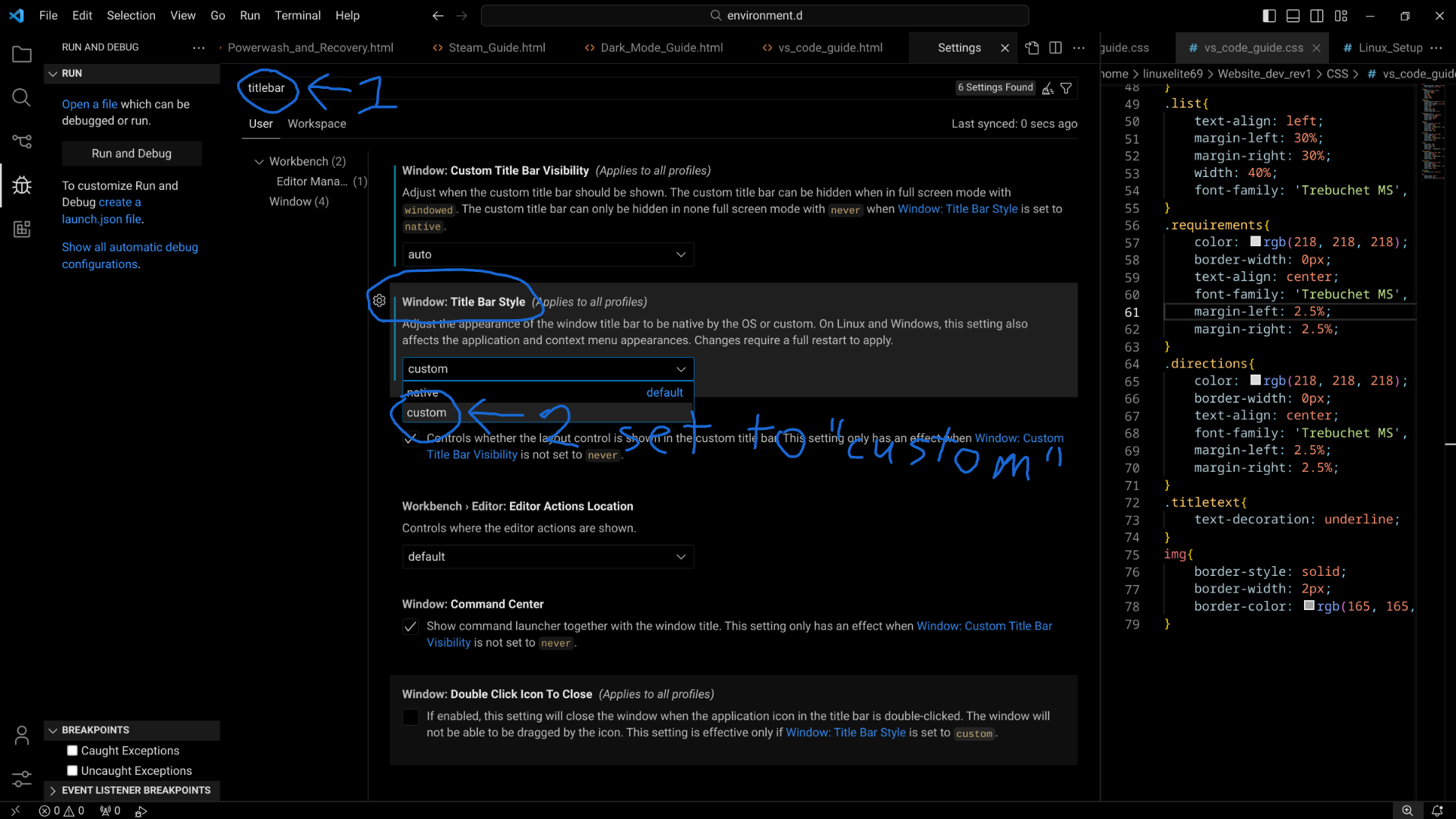Go back with the navigation arrow
The width and height of the screenshot is (1456, 819).
click(438, 15)
